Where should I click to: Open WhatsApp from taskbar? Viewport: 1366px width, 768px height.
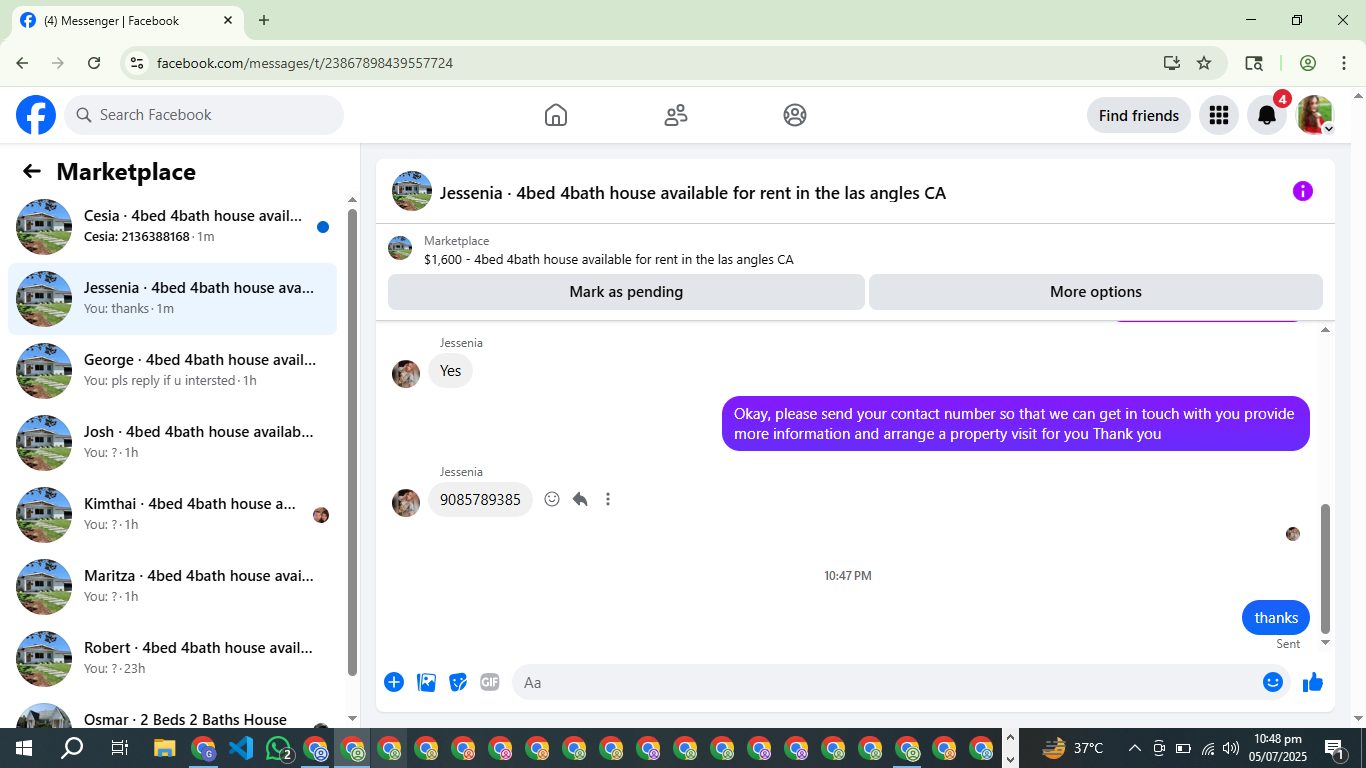tap(278, 748)
